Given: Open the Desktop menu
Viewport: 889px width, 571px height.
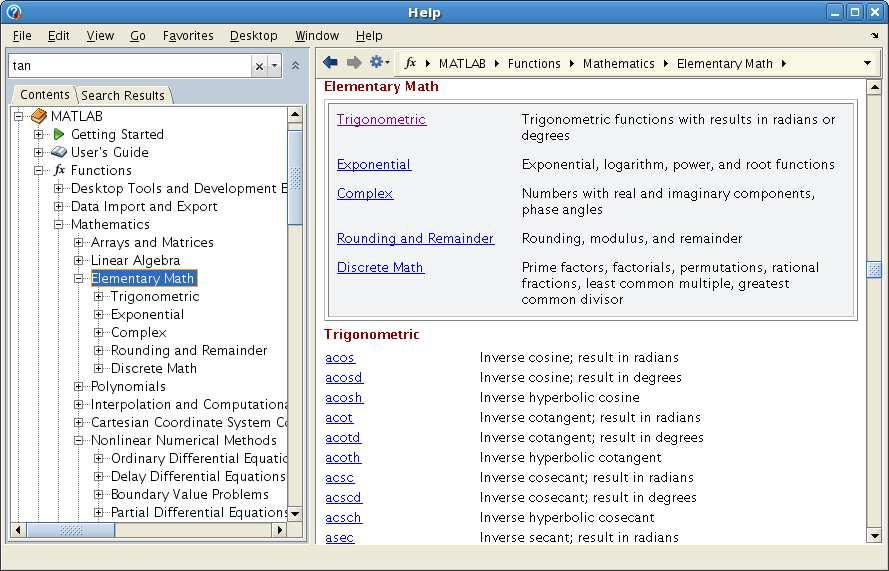Looking at the screenshot, I should pyautogui.click(x=253, y=36).
